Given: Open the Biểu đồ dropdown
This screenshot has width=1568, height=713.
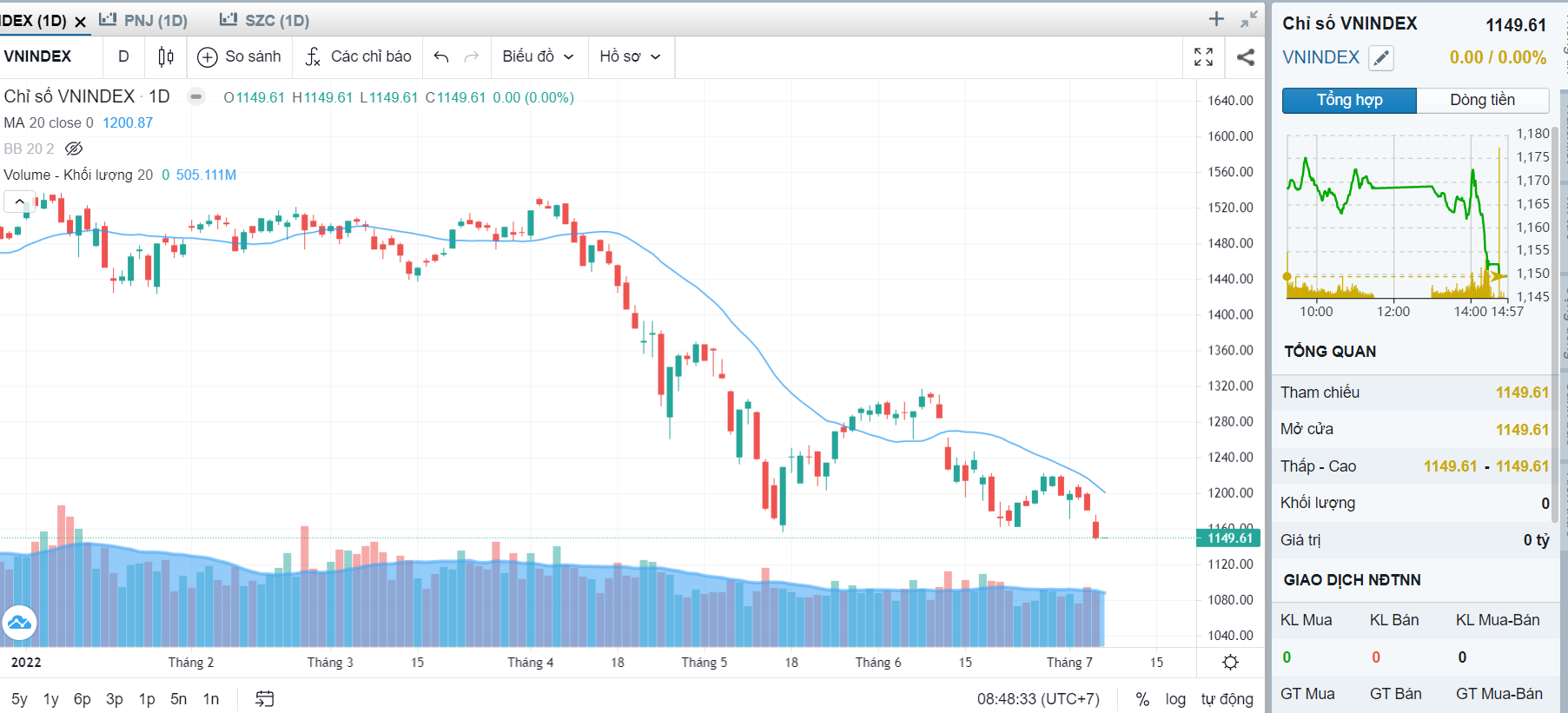Looking at the screenshot, I should pyautogui.click(x=539, y=57).
